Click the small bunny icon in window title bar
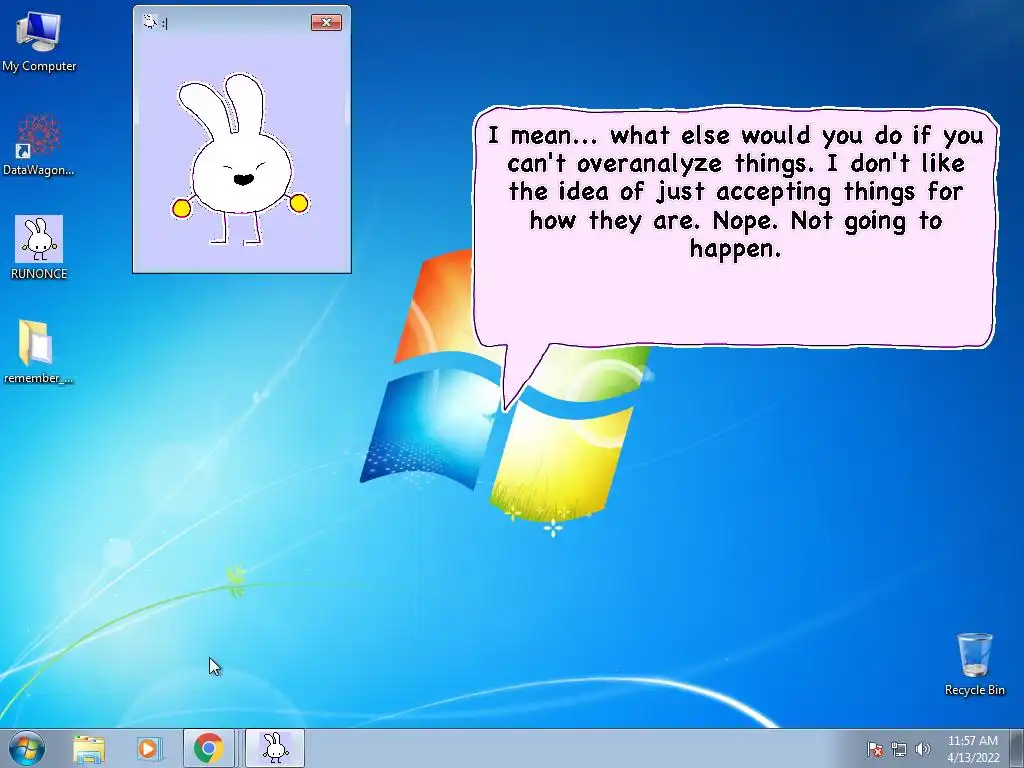 150,22
